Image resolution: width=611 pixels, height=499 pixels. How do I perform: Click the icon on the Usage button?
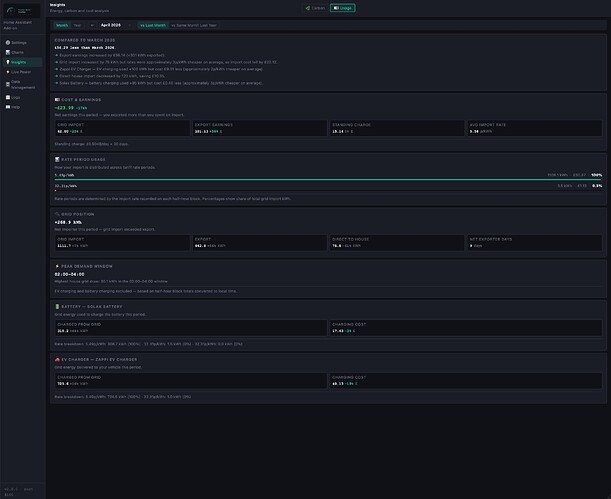(x=336, y=8)
